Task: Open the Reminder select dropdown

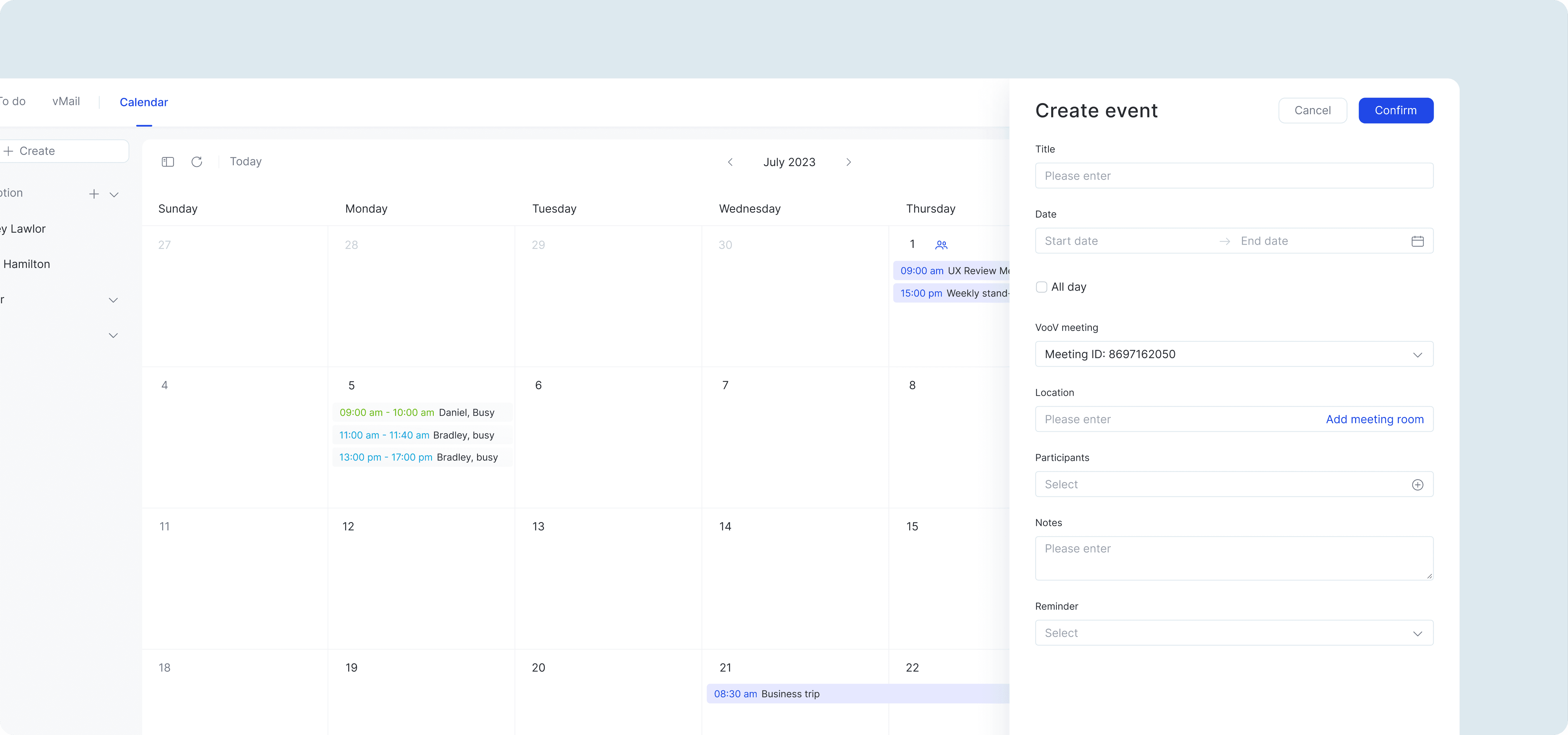Action: point(1234,633)
